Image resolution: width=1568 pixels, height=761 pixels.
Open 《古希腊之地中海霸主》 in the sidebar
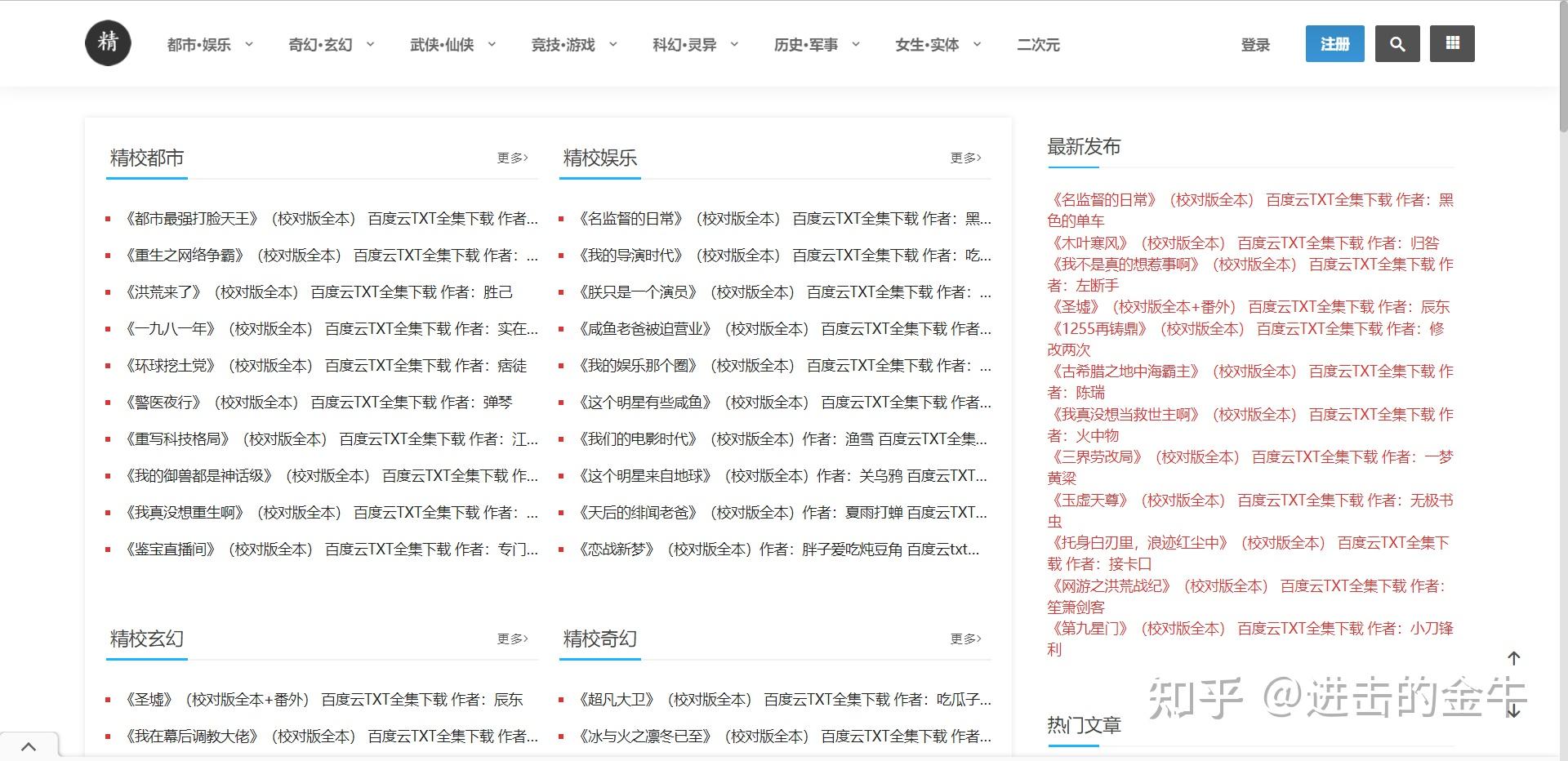click(x=1250, y=381)
